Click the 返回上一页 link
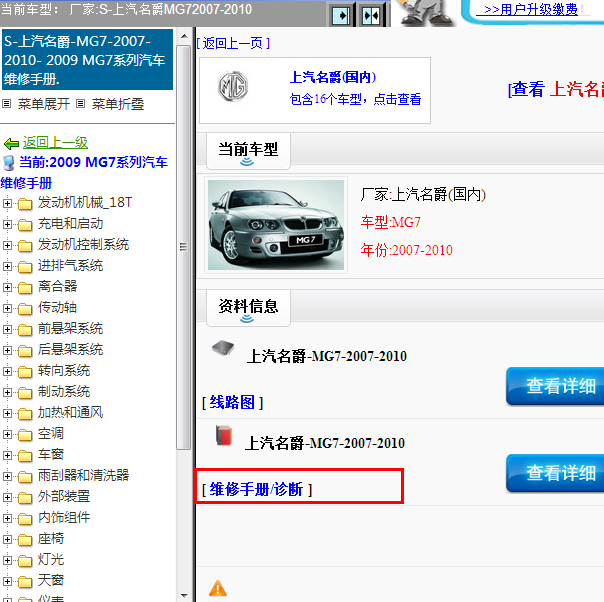This screenshot has height=602, width=604. (233, 43)
